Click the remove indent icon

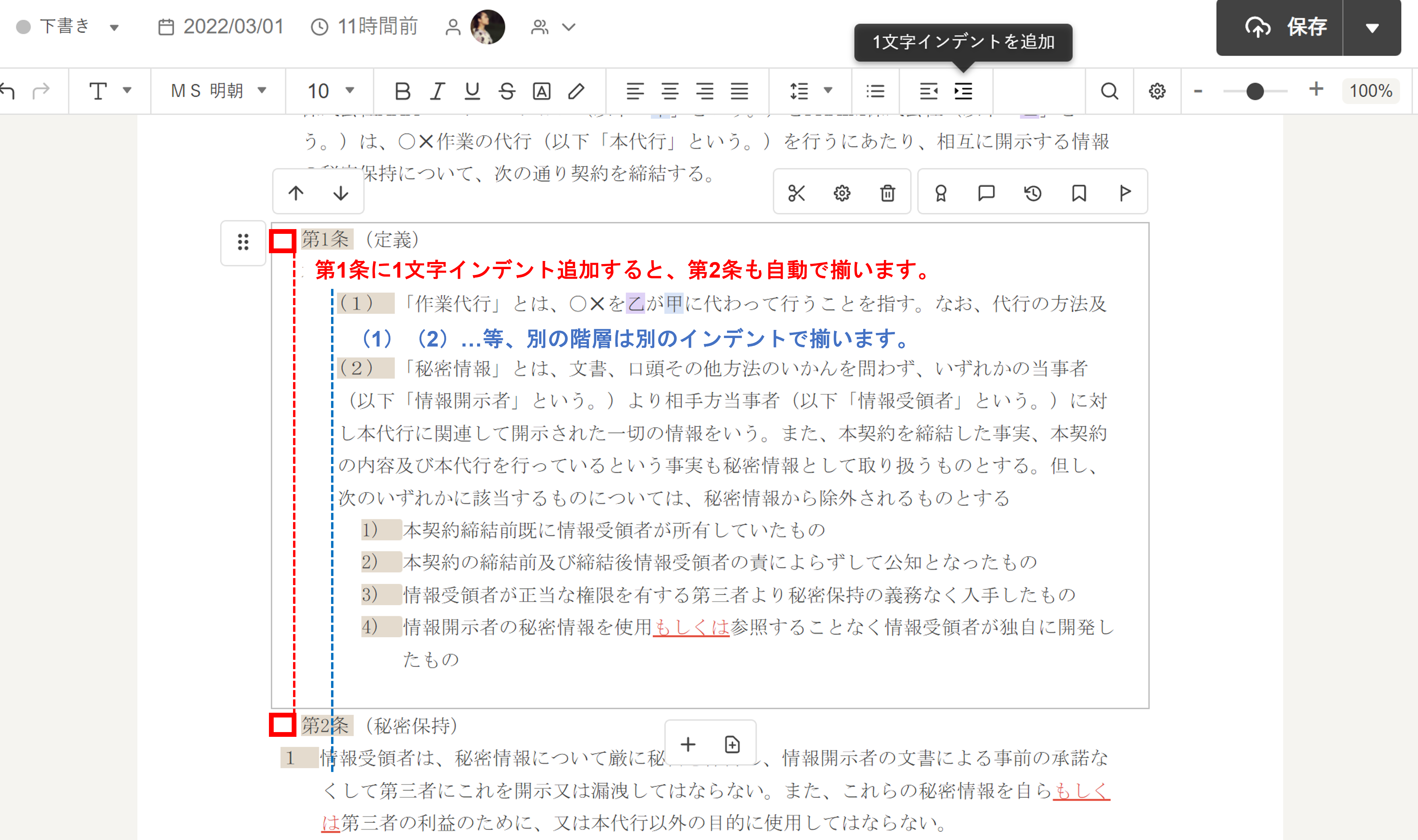click(928, 91)
